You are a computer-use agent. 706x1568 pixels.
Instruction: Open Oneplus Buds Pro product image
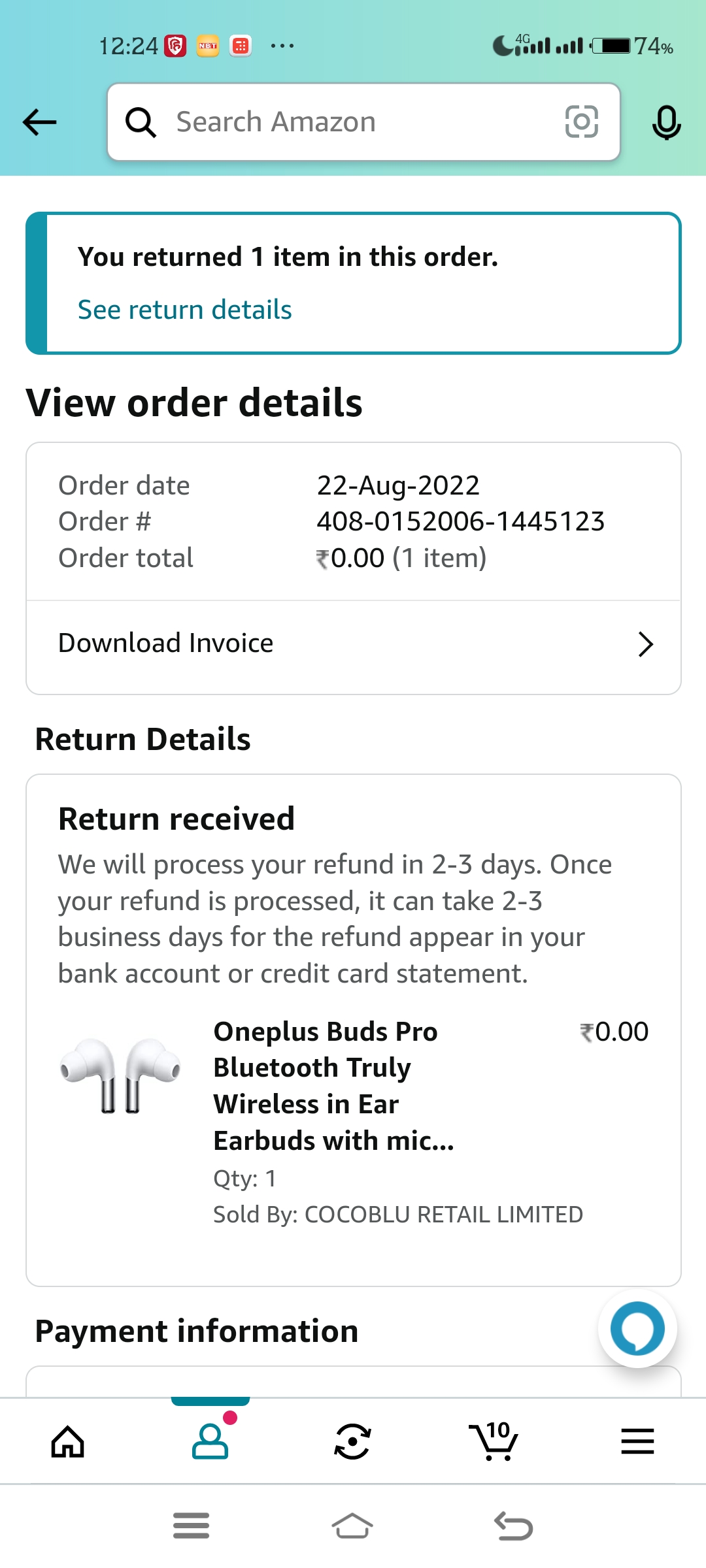coord(120,1076)
